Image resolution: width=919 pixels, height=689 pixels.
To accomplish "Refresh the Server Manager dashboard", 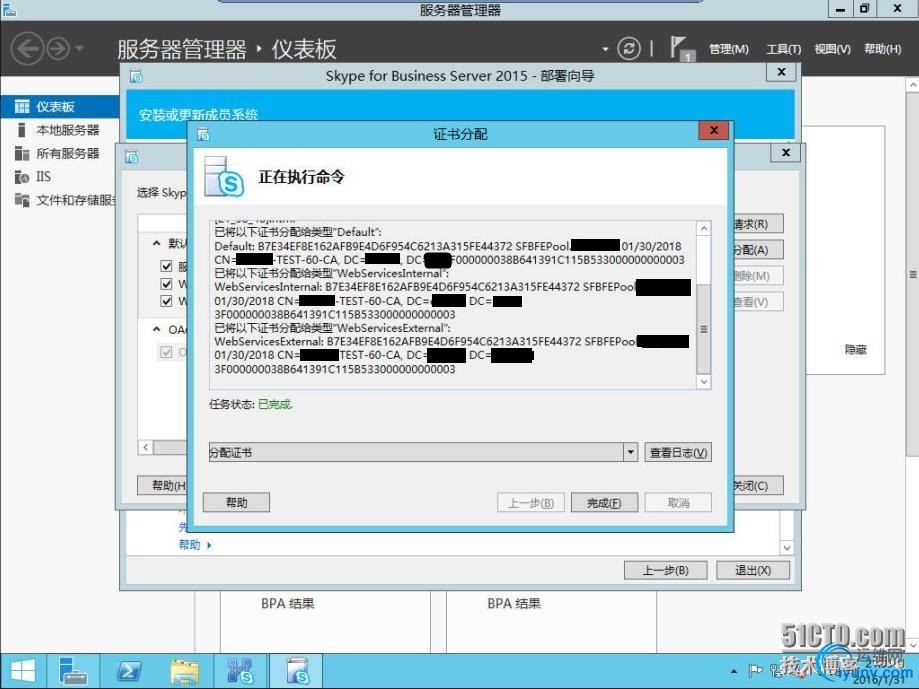I will (629, 49).
